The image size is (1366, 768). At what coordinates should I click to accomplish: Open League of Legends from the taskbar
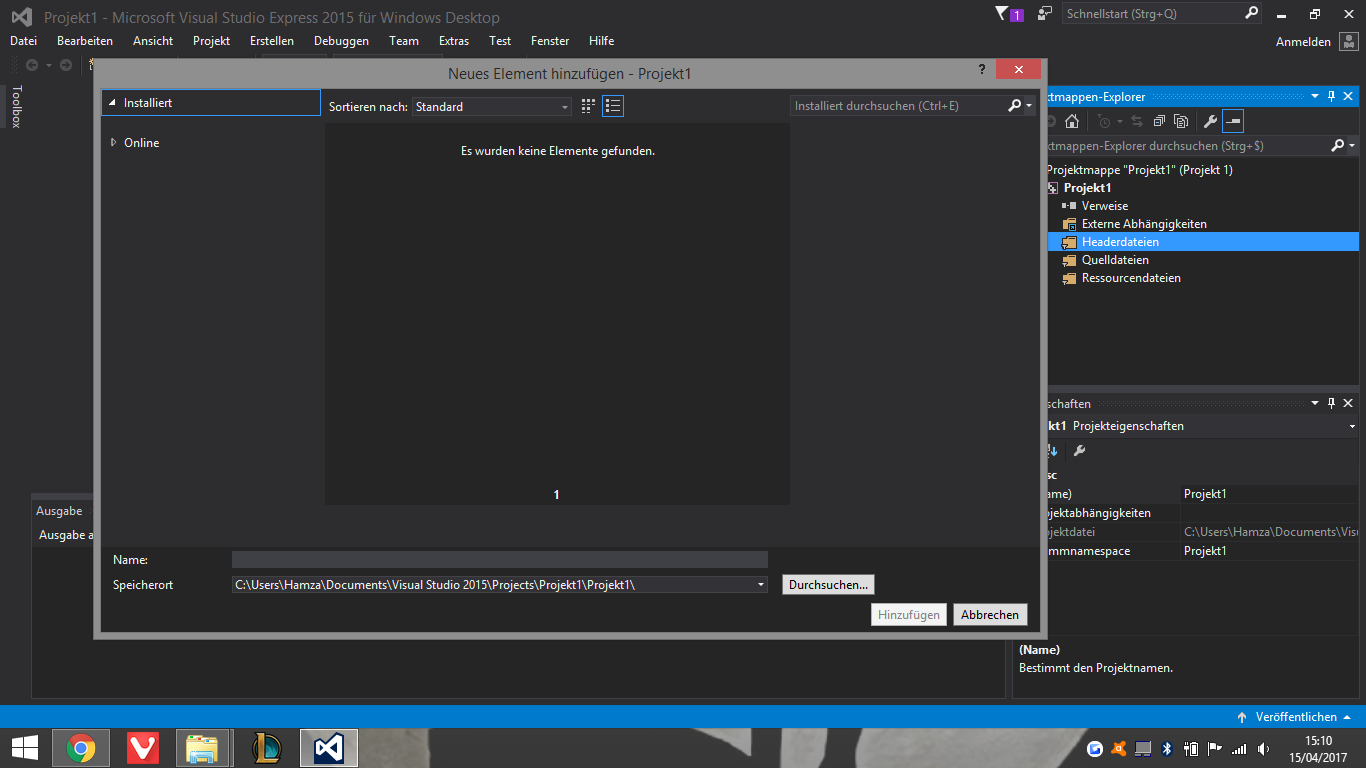(267, 748)
